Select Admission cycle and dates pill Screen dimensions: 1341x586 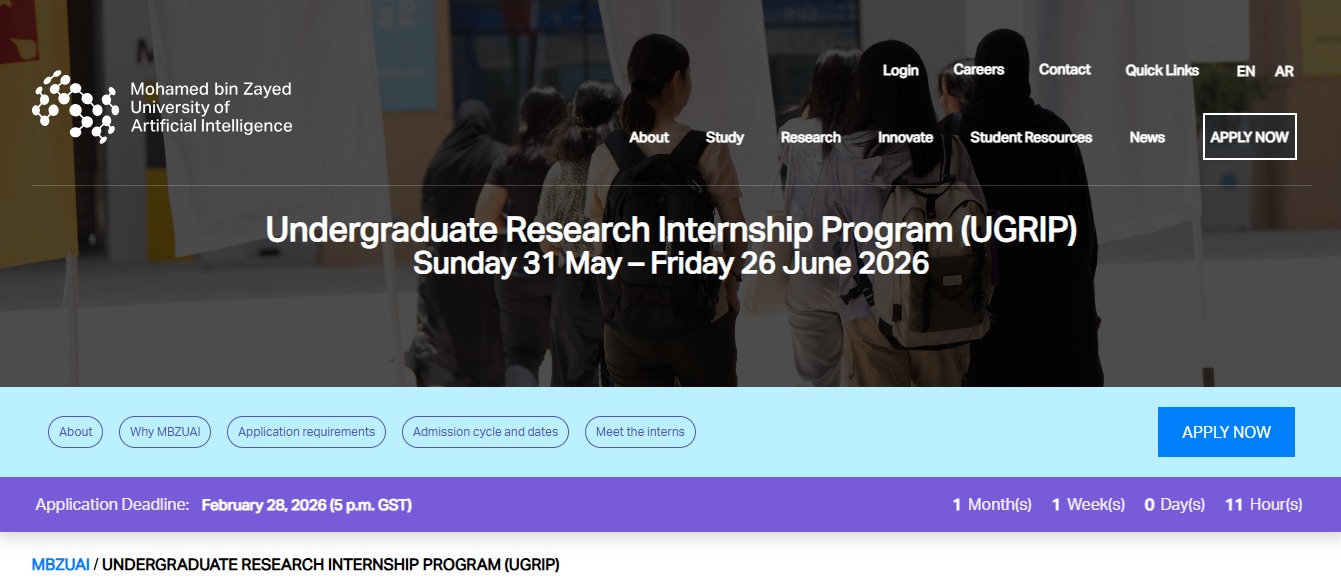485,432
